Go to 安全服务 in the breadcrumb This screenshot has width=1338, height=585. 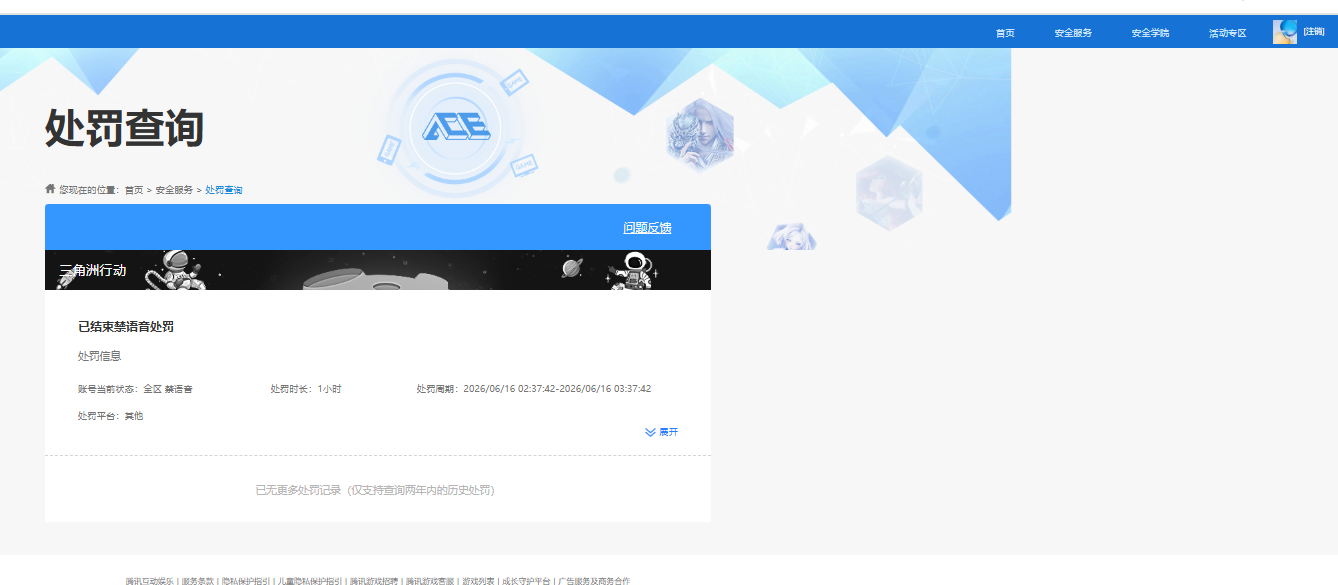[174, 190]
